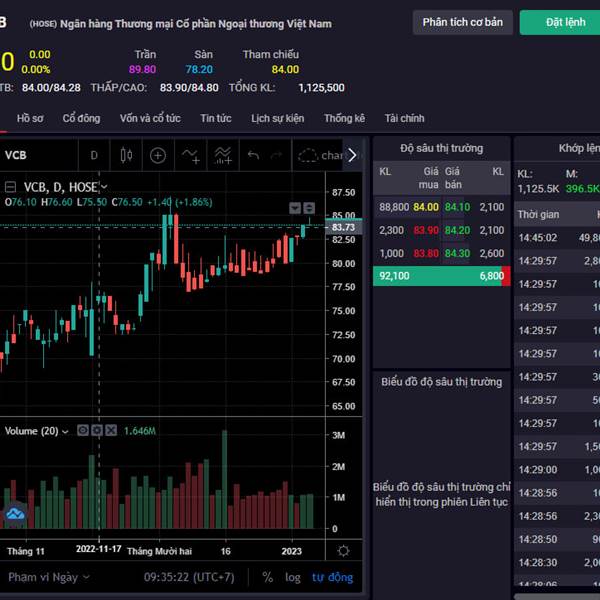The width and height of the screenshot is (600, 600).
Task: Open the Tin tức tab
Action: coord(215,118)
